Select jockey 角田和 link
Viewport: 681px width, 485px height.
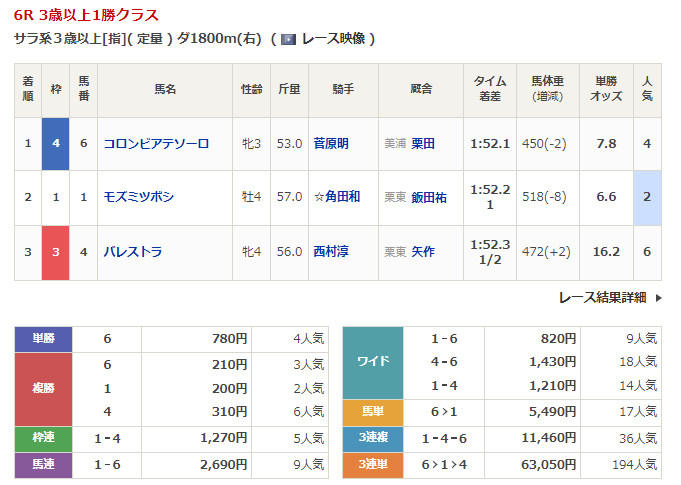point(336,197)
